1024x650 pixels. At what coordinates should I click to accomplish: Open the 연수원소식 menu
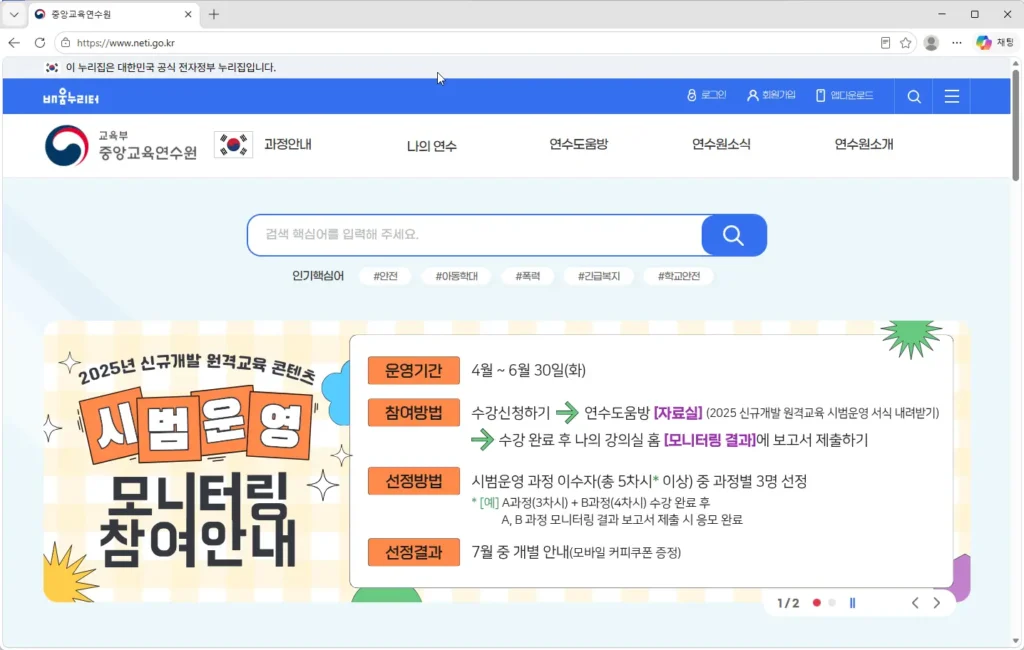coord(721,144)
